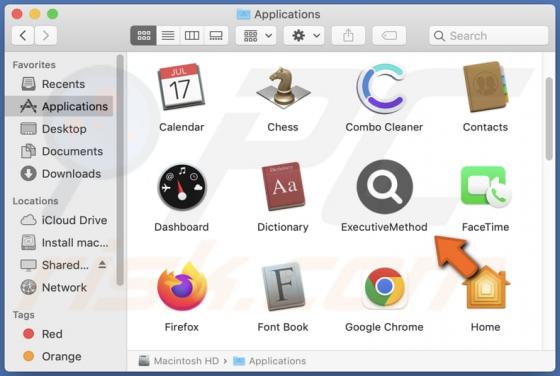Go back with the left arrow
The image size is (560, 376).
[x=23, y=35]
